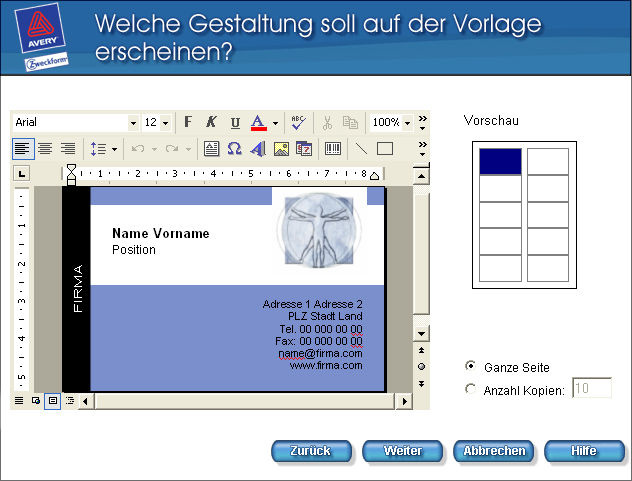Apply red font color (A icon)
632x481 pixels.
tap(258, 122)
